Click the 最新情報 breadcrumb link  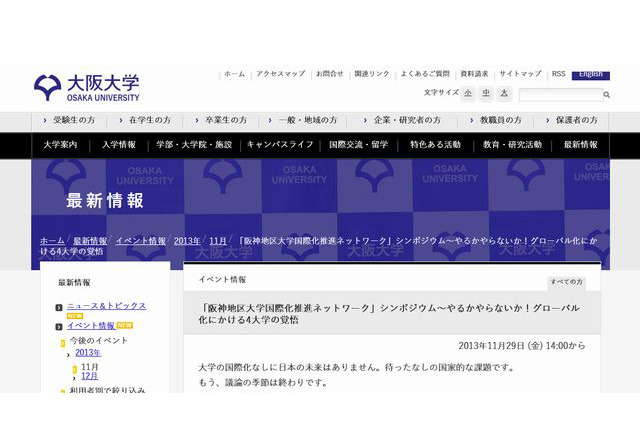pos(90,241)
